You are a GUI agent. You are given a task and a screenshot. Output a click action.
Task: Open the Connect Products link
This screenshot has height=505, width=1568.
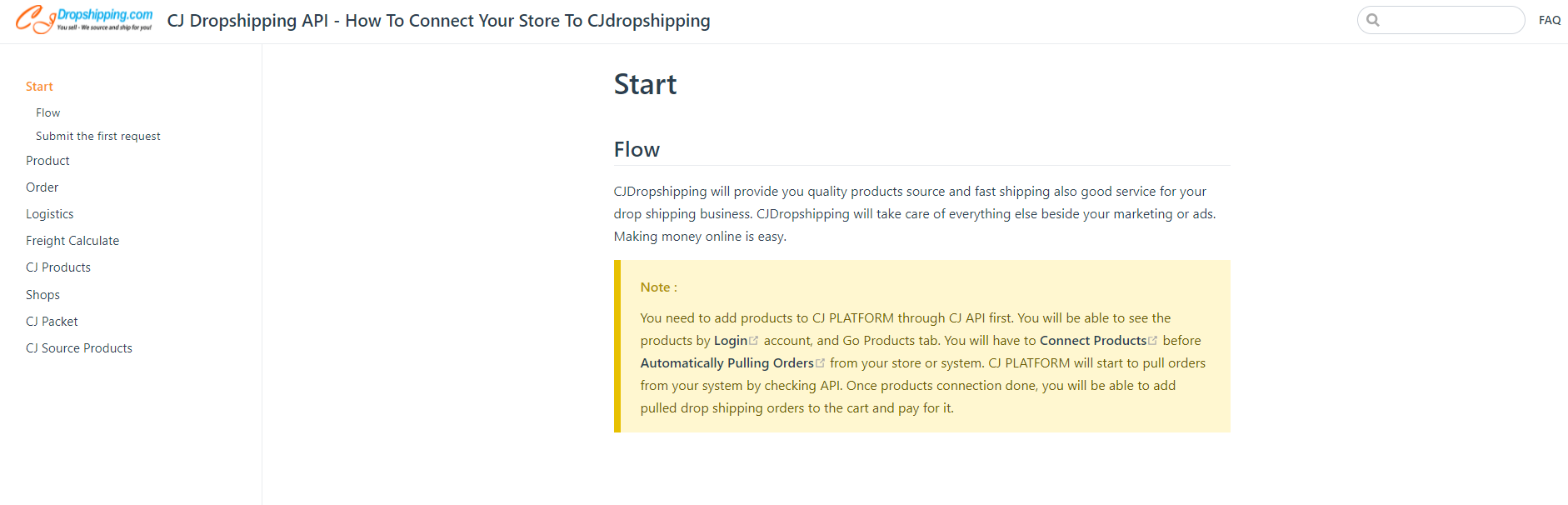coord(1092,341)
